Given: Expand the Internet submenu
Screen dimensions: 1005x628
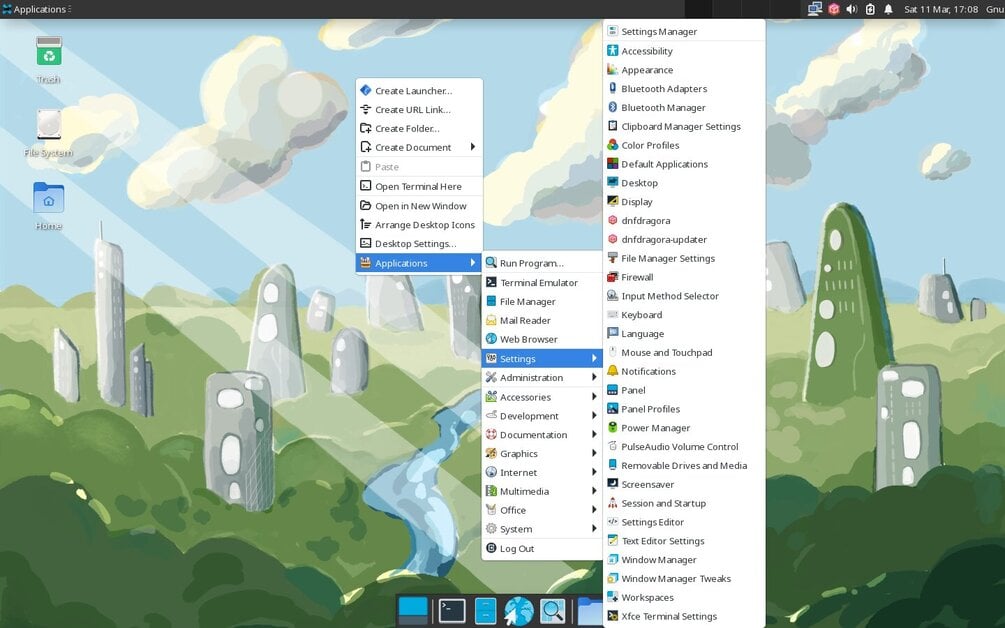Looking at the screenshot, I should (x=542, y=472).
